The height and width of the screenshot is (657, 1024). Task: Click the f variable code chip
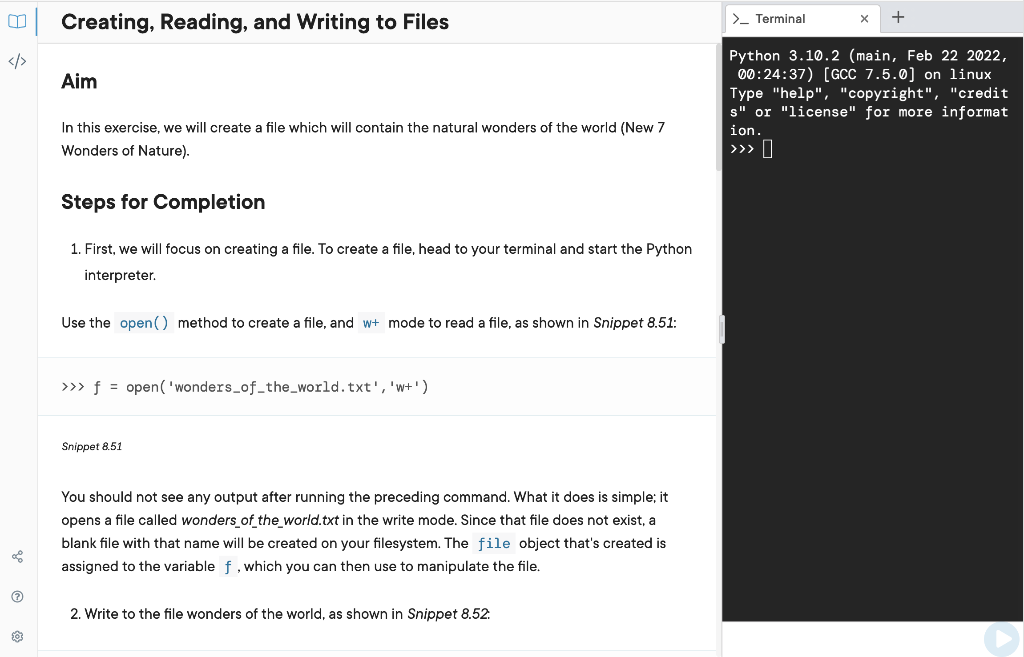(x=228, y=566)
